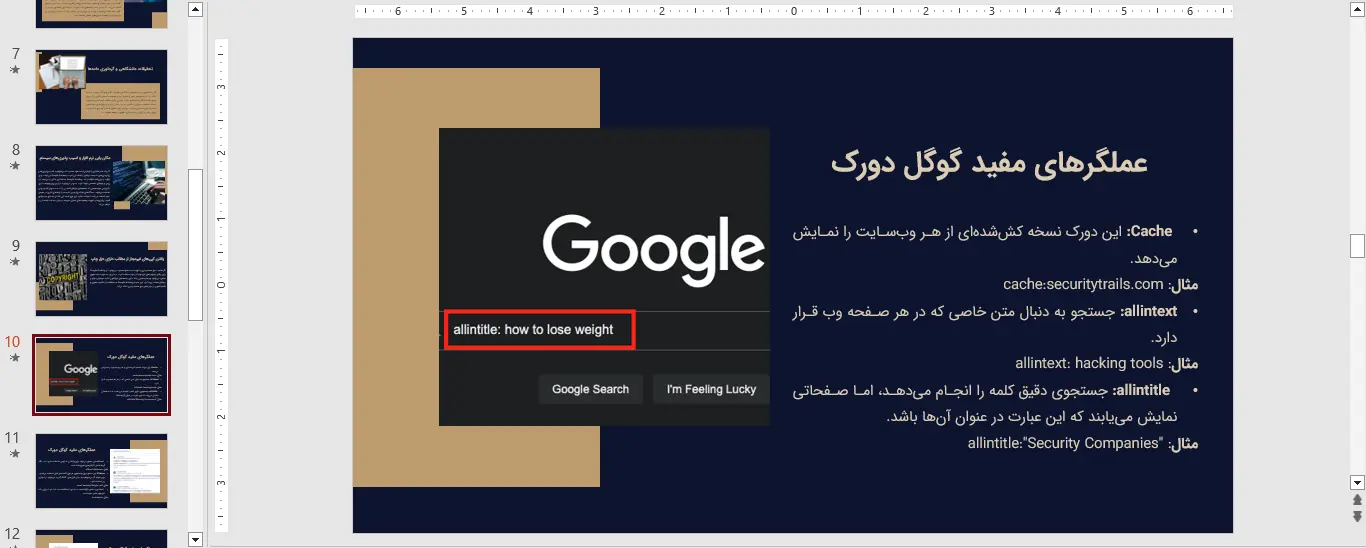
Task: Click the main editor scroll-down arrow
Action: [1357, 482]
